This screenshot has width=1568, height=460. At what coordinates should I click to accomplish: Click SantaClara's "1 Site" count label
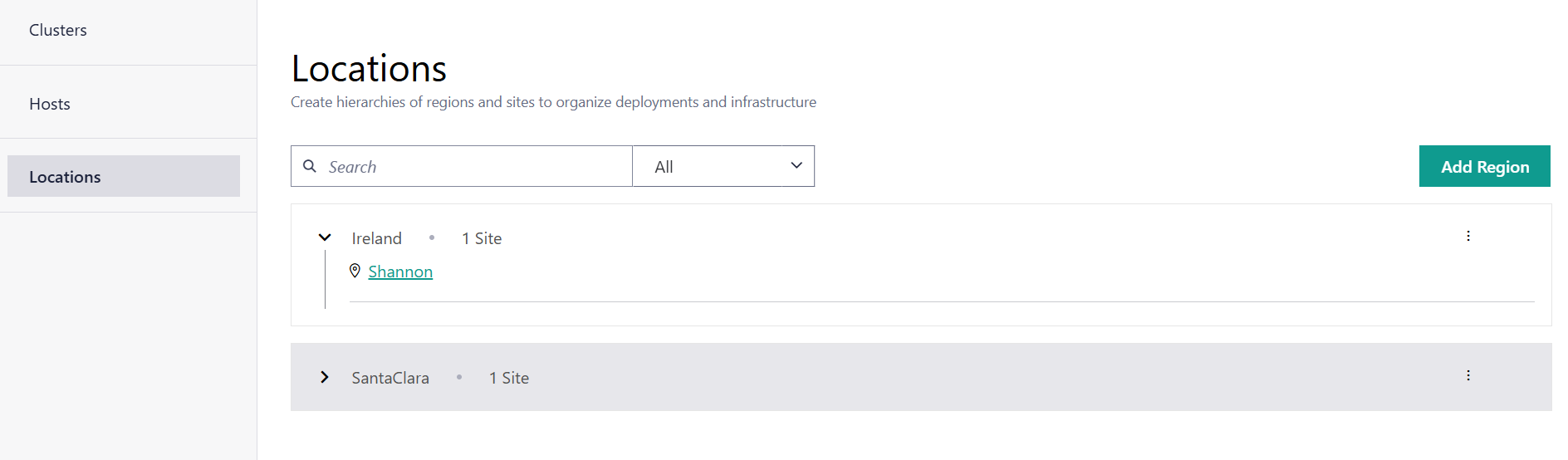pos(509,379)
